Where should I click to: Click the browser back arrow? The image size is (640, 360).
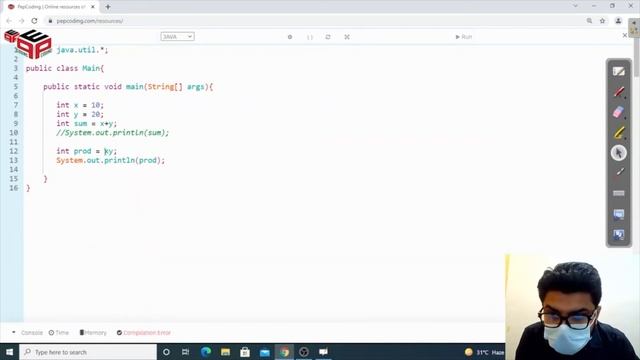[x=9, y=21]
